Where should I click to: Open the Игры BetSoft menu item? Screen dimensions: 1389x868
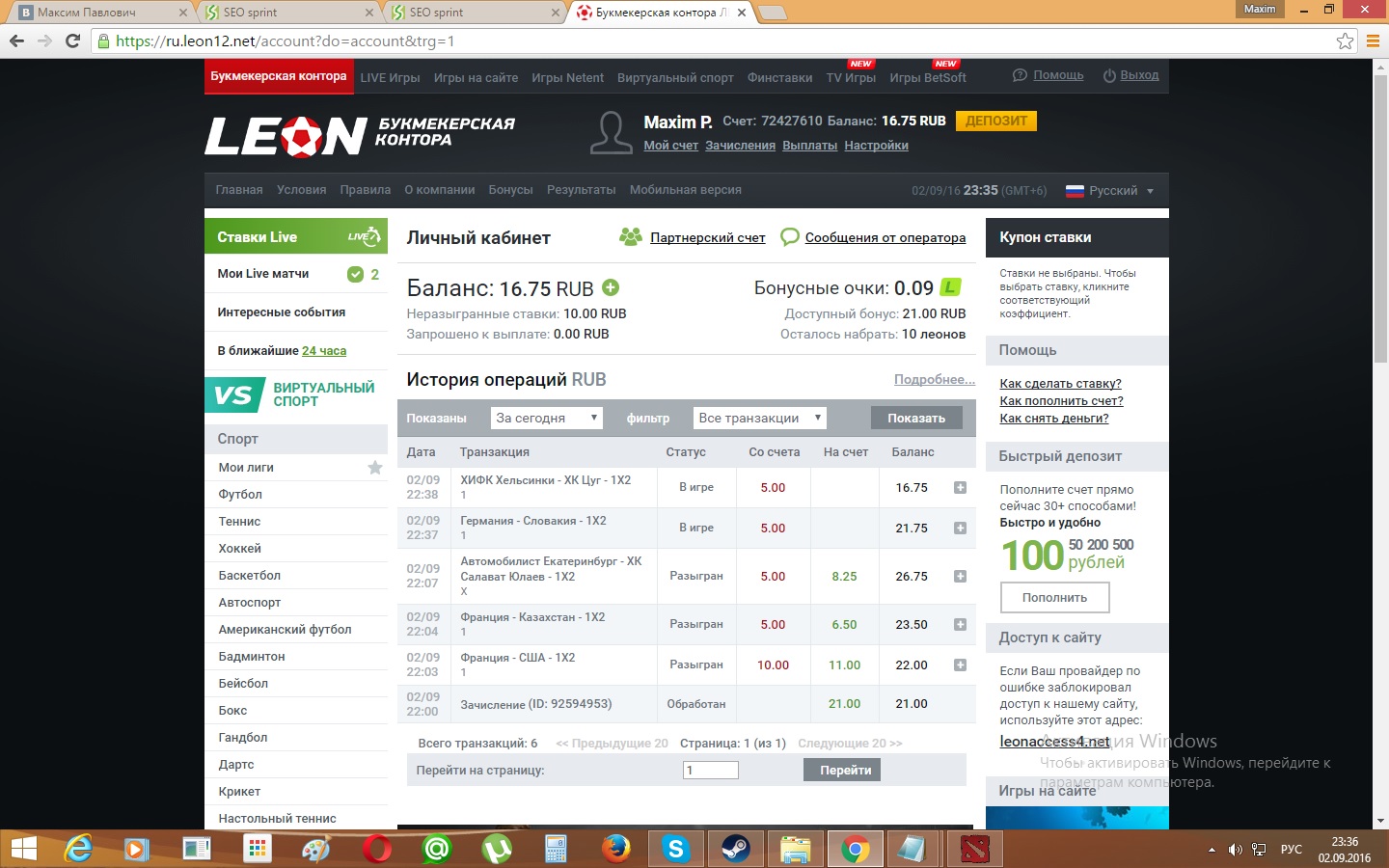point(928,78)
